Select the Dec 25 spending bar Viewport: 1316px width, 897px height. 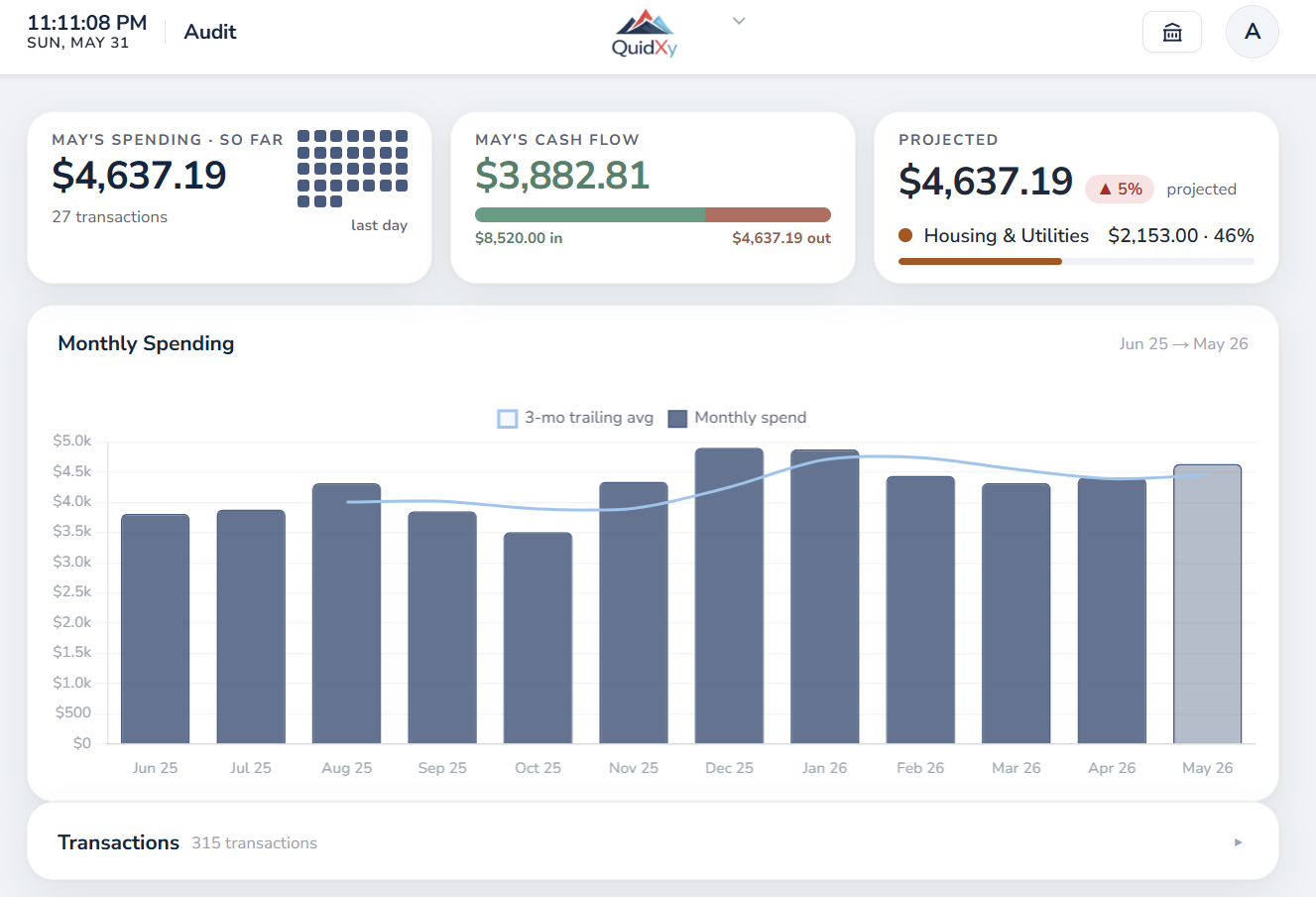tap(729, 595)
